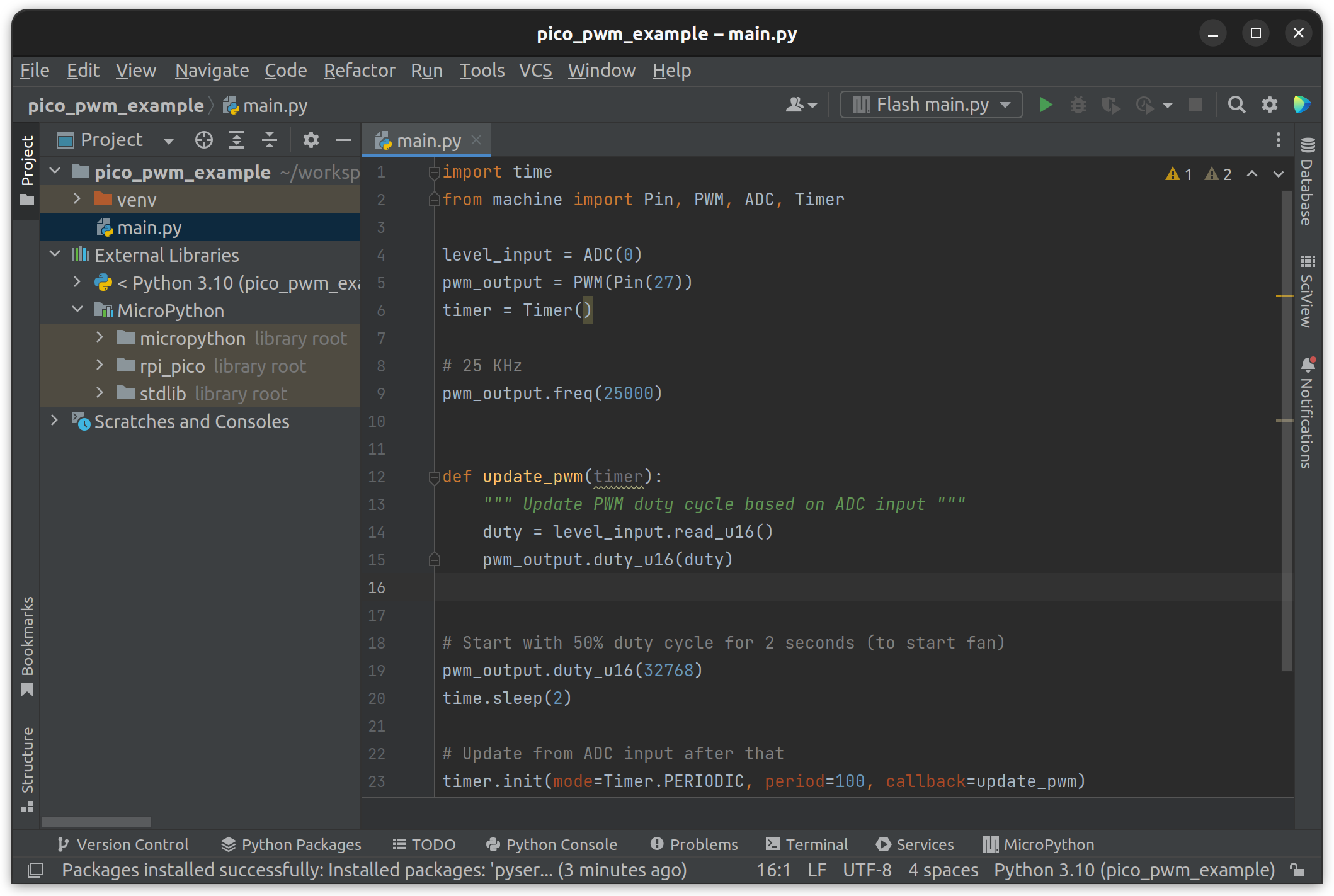The height and width of the screenshot is (896, 1334).
Task: Expand the rpi_pico library root
Action: pos(100,365)
